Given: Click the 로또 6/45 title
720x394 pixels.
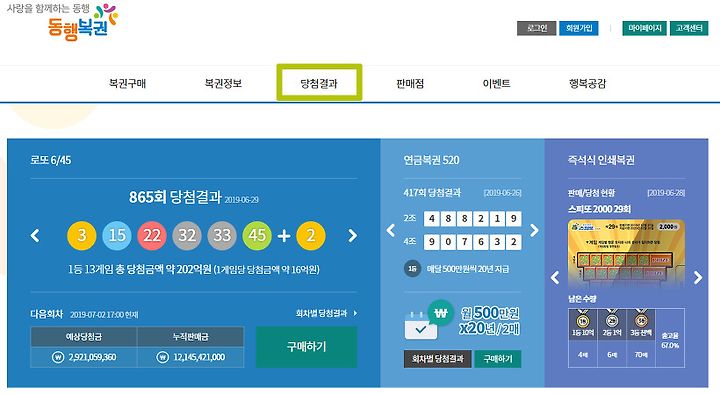Looking at the screenshot, I should pyautogui.click(x=51, y=160).
